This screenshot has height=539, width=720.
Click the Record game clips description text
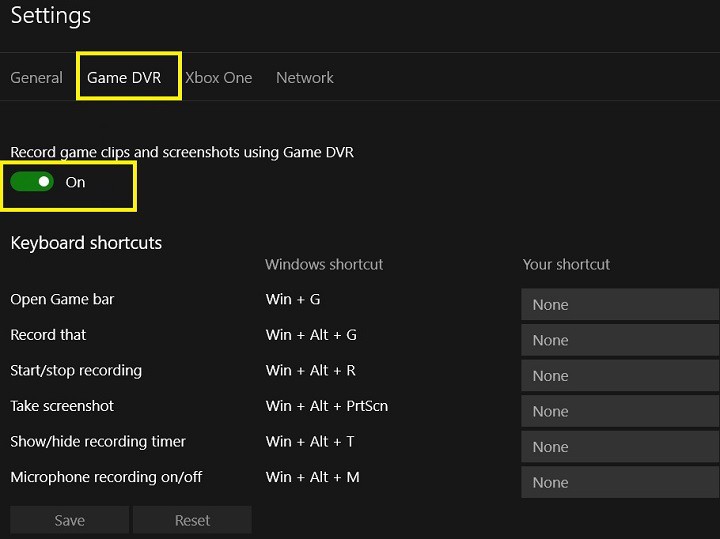click(182, 152)
